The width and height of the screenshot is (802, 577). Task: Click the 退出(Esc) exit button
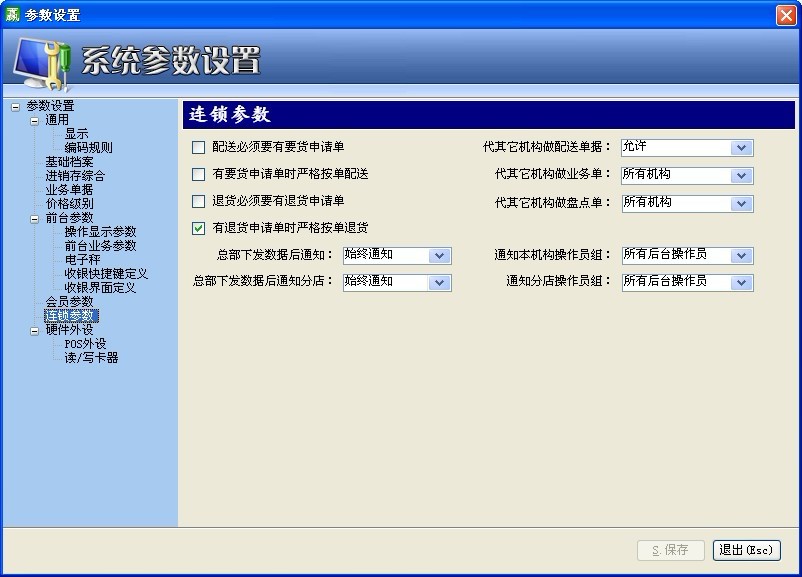point(746,550)
